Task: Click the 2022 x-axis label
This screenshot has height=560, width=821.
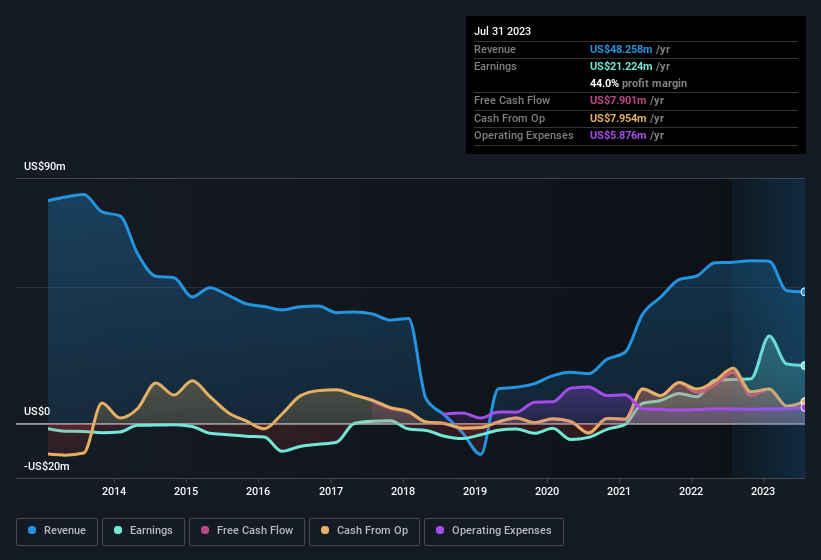Action: click(x=691, y=491)
